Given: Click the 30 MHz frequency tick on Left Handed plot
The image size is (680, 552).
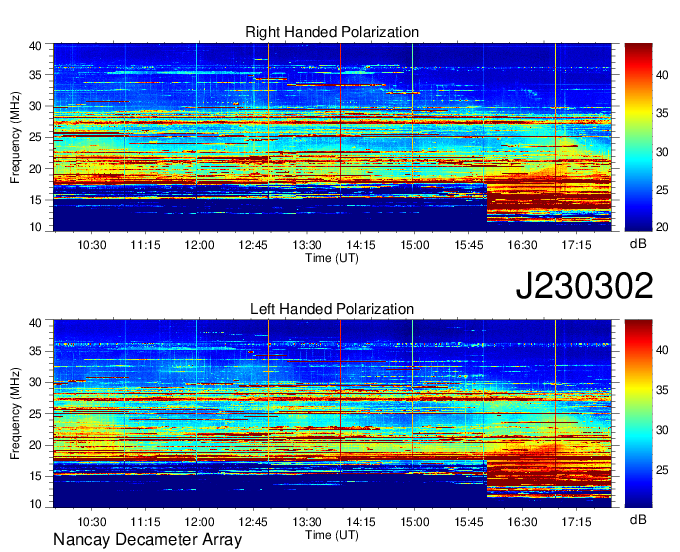Looking at the screenshot, I should coord(36,382).
